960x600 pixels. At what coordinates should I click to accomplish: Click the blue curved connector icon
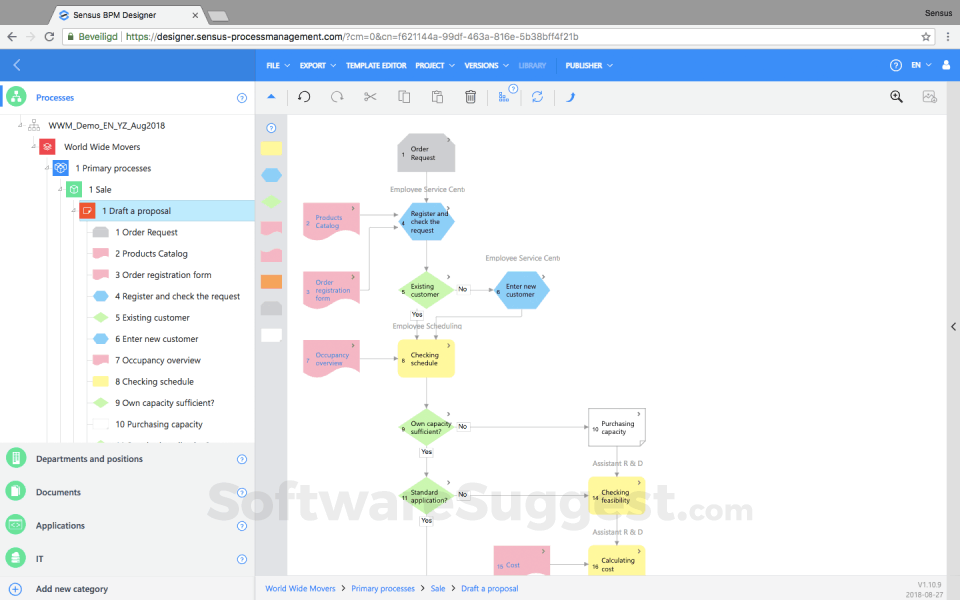tap(571, 97)
